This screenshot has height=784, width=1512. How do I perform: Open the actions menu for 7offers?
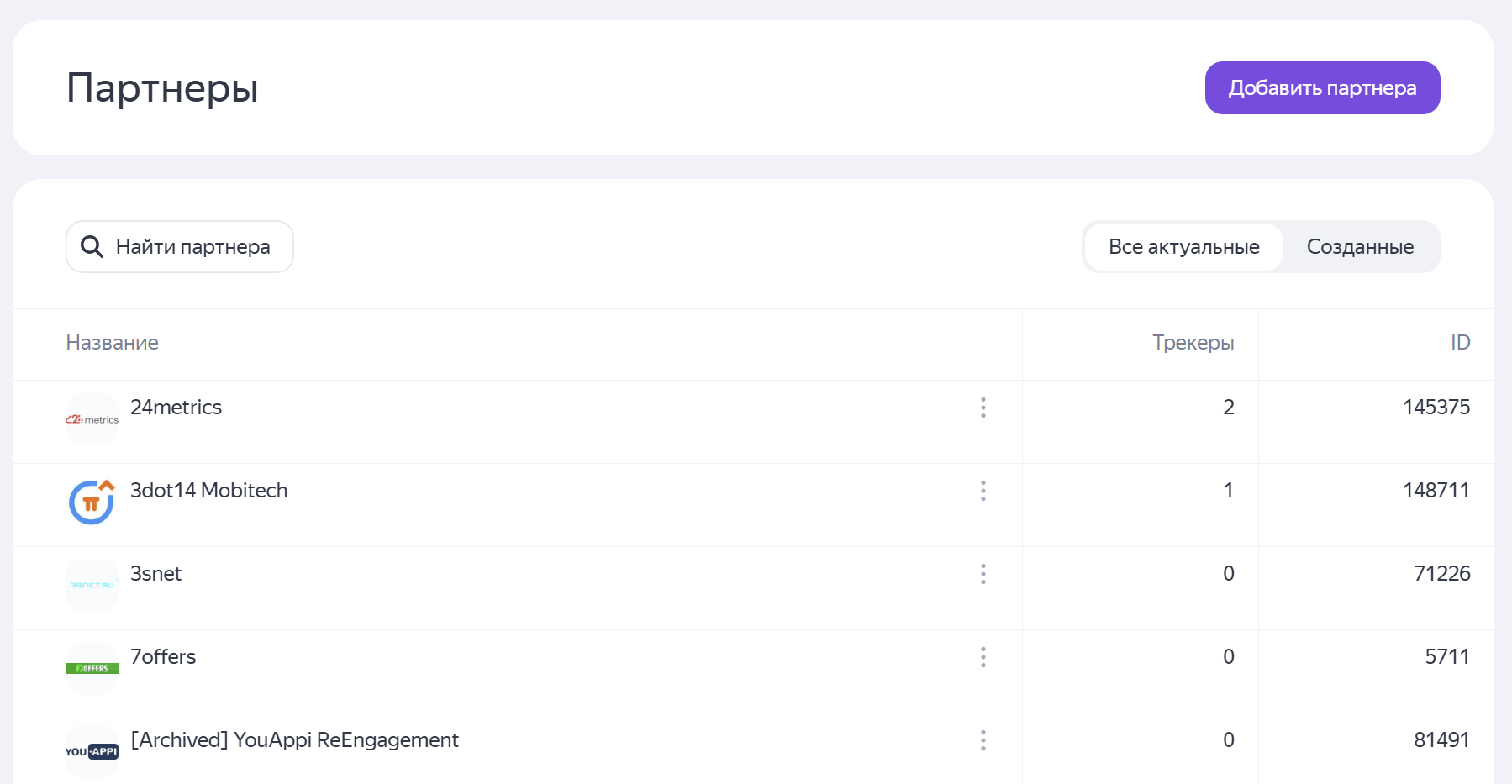[x=983, y=657]
